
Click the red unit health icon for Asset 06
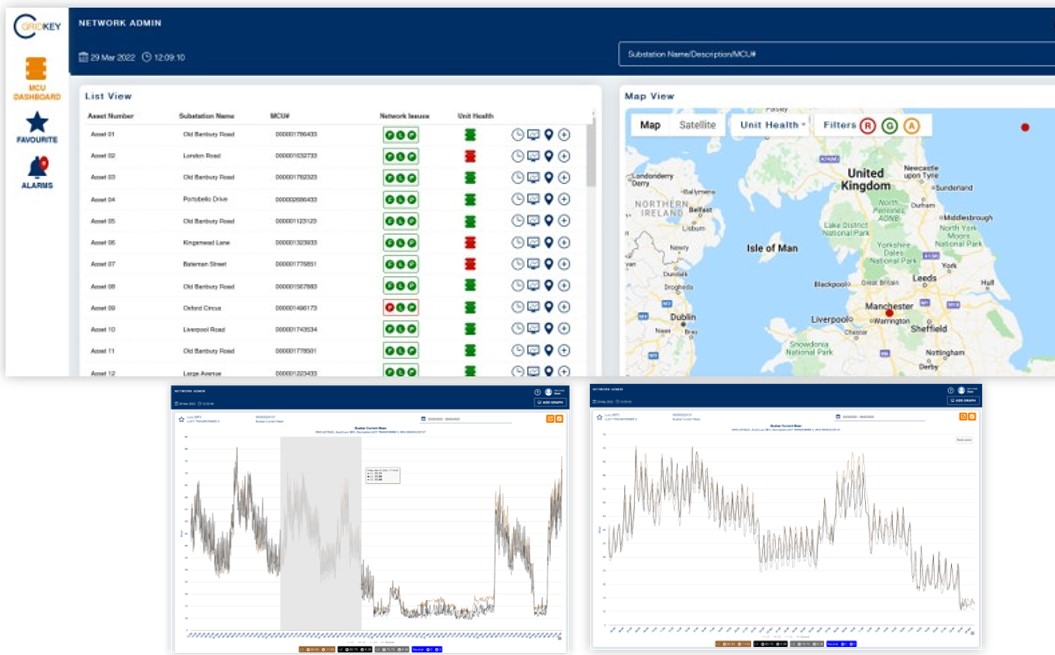[x=470, y=242]
